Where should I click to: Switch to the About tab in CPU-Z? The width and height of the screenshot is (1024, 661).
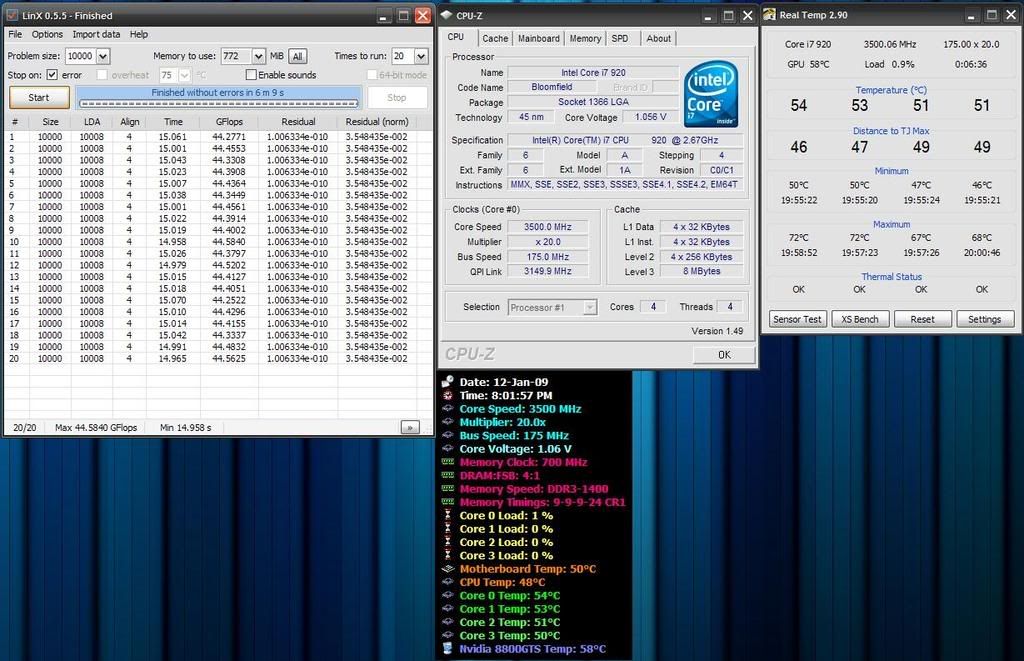pyautogui.click(x=658, y=39)
